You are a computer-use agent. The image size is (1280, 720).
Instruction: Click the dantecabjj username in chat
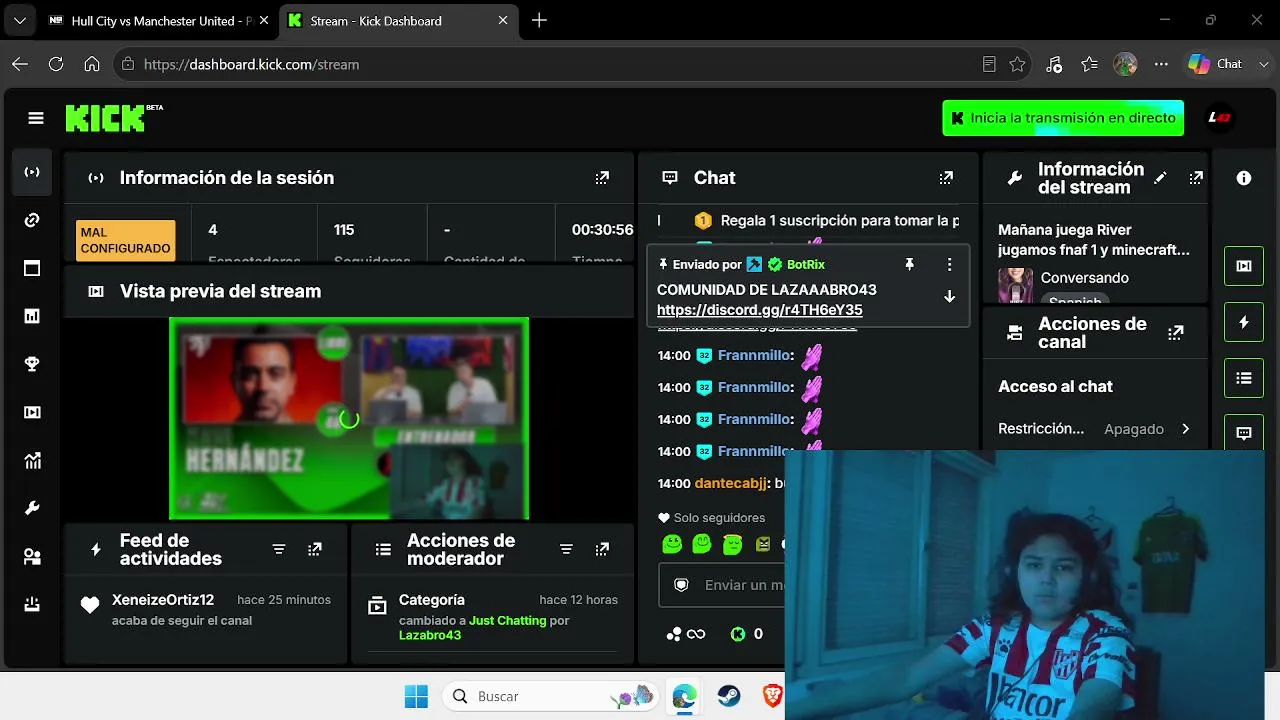[x=730, y=483]
